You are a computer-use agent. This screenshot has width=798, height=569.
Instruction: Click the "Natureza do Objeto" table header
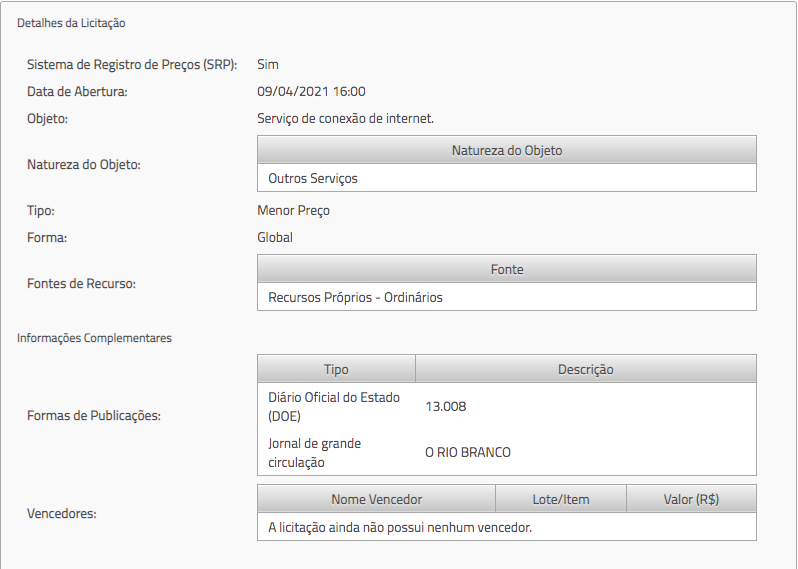506,150
